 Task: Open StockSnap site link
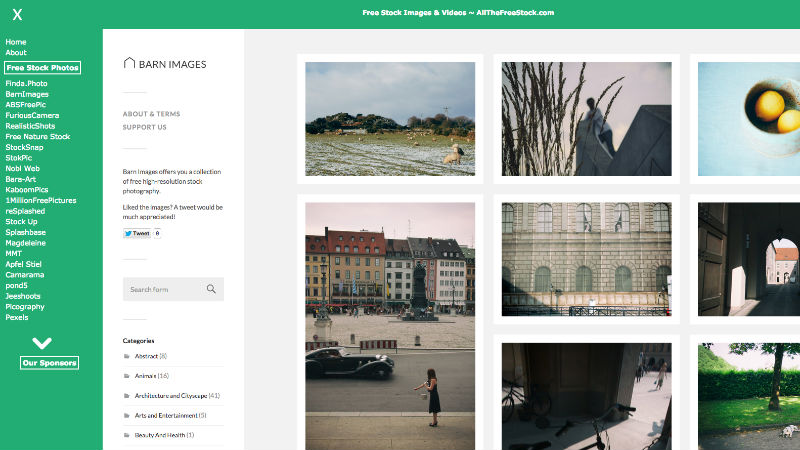point(24,147)
